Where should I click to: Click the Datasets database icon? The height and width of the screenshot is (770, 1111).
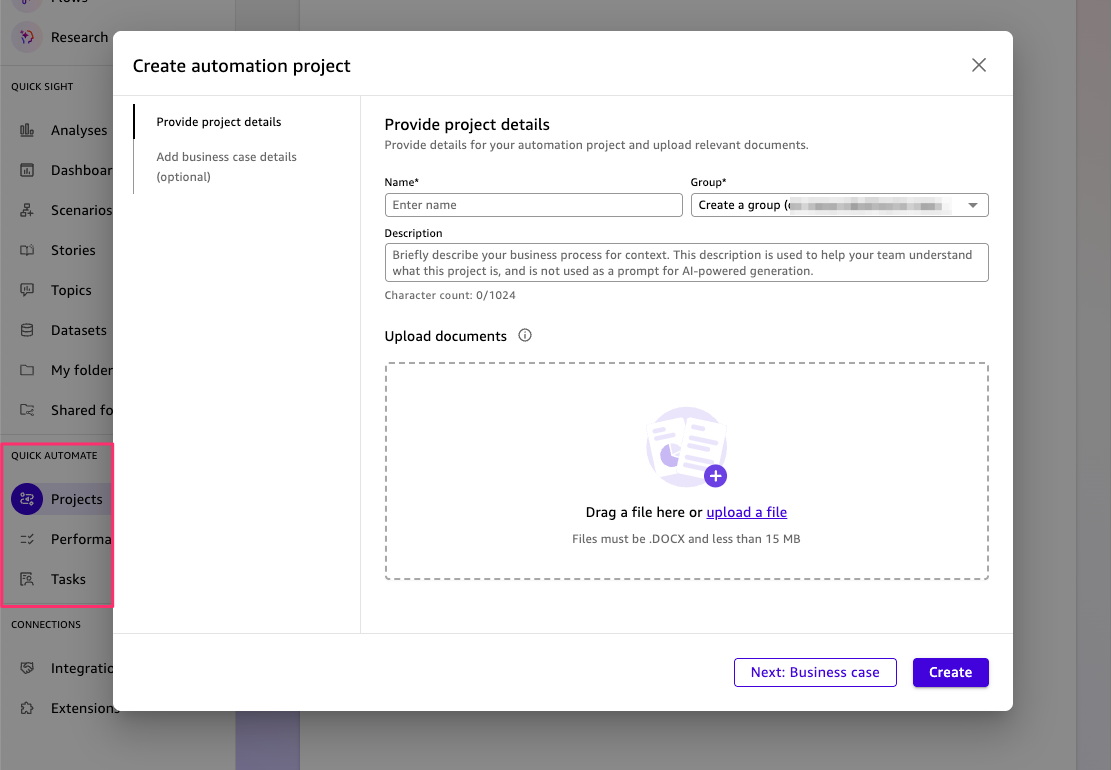[x=28, y=330]
